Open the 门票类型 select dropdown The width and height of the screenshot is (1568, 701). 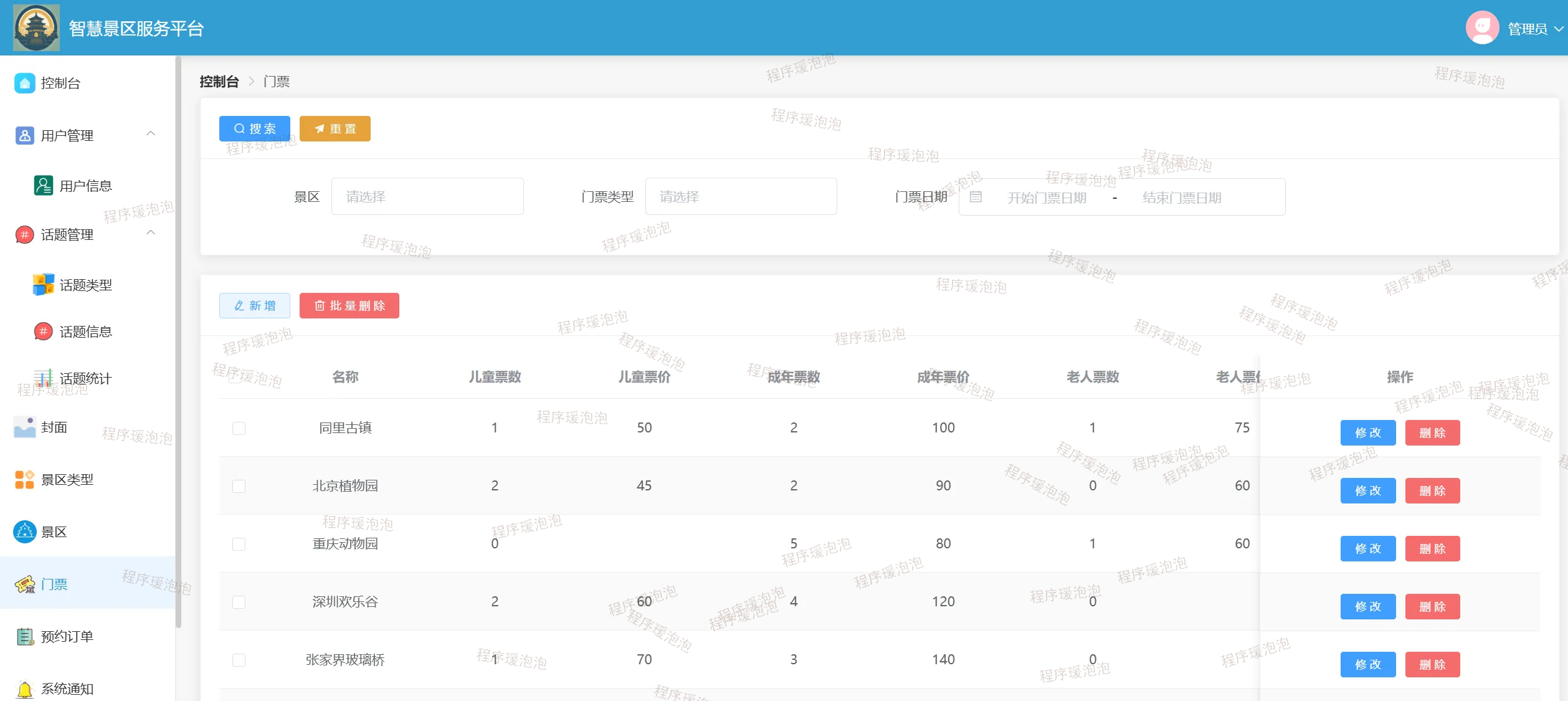[x=740, y=197]
